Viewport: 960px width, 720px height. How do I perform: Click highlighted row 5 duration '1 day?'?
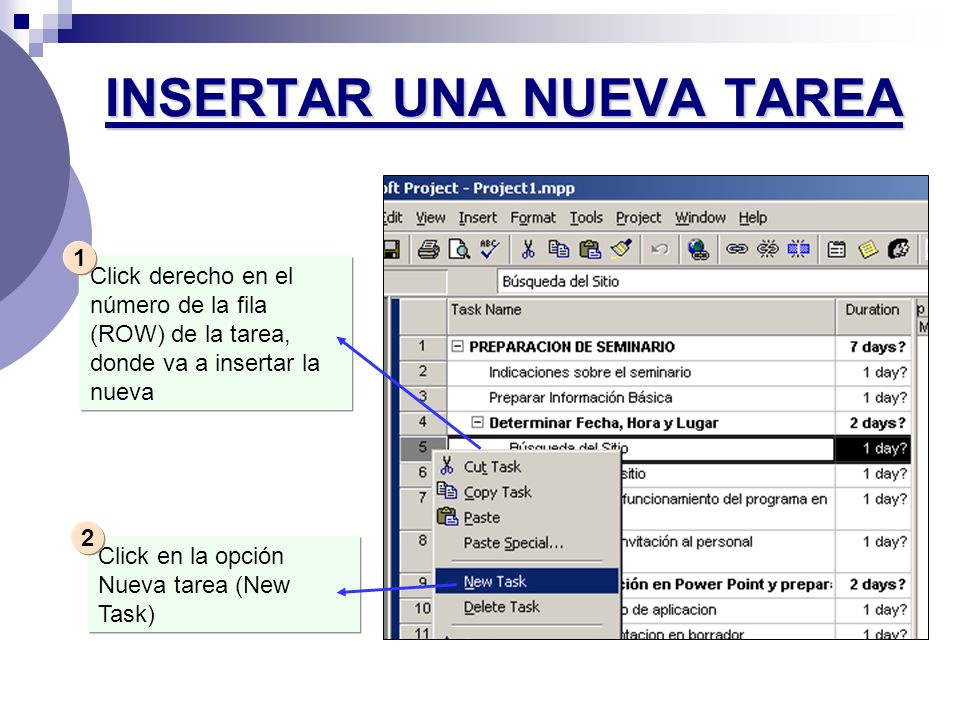tap(873, 448)
